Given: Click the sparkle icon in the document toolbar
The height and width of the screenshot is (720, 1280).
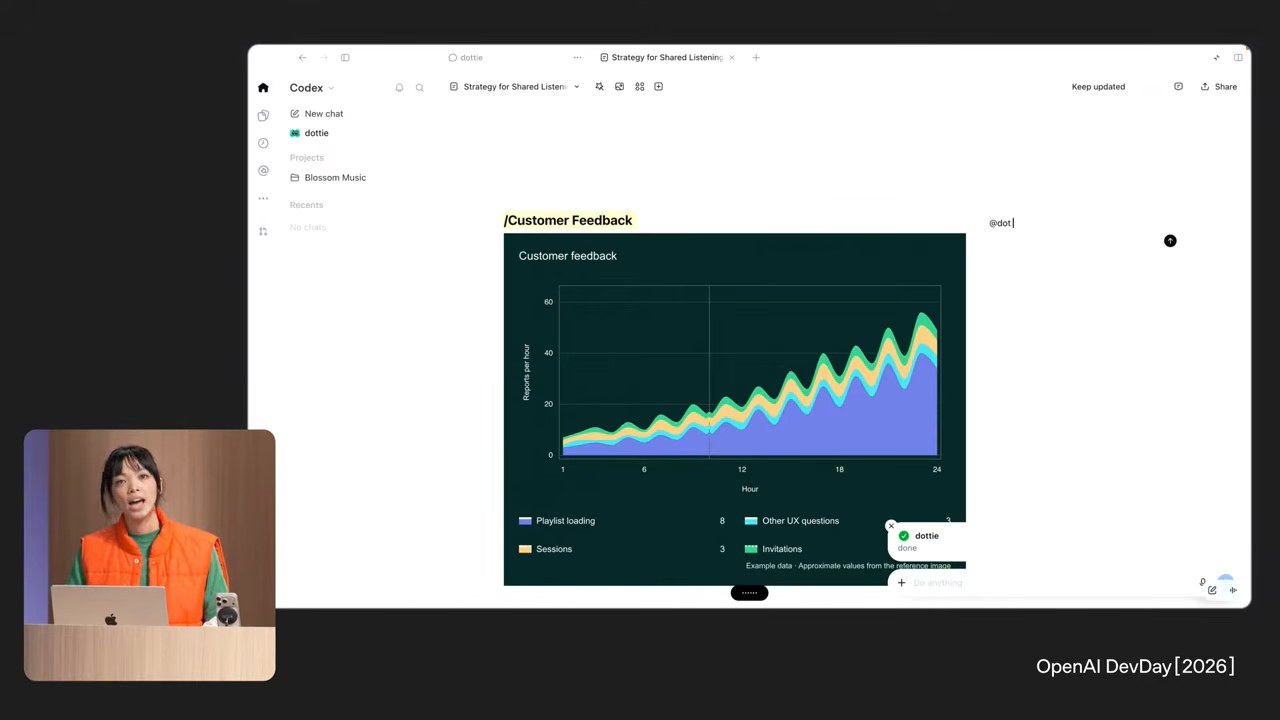Looking at the screenshot, I should (x=599, y=87).
